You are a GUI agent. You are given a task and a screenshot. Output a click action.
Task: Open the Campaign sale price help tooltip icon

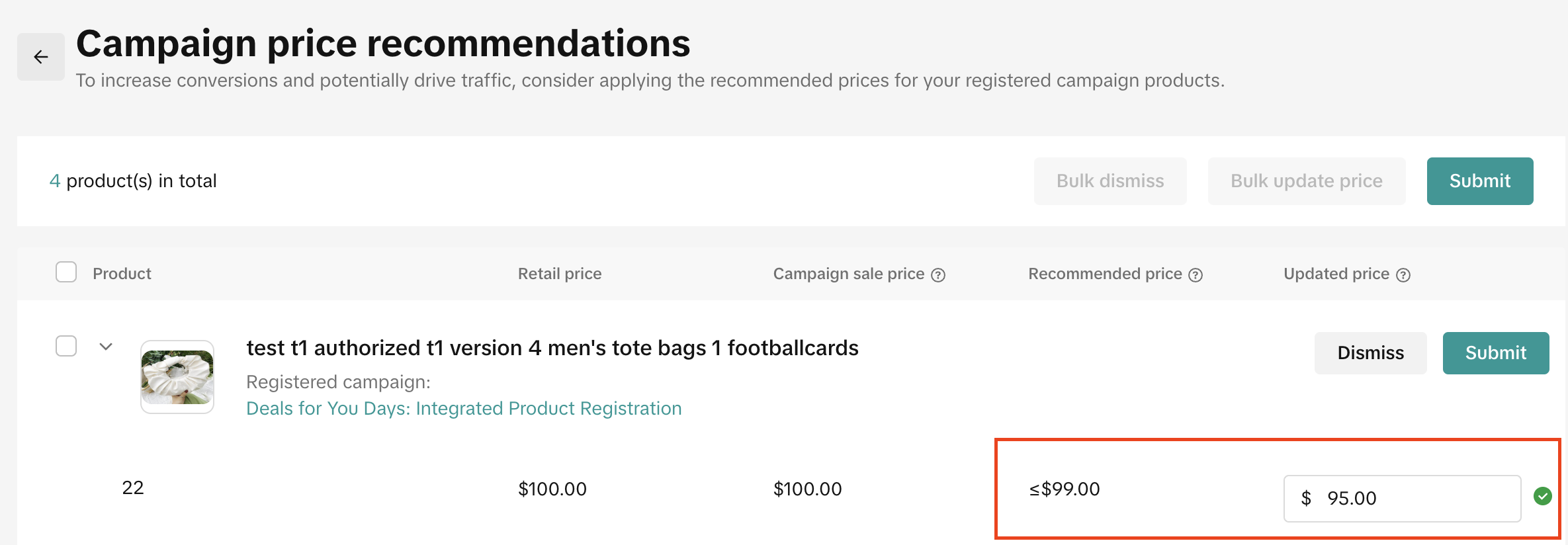[938, 275]
